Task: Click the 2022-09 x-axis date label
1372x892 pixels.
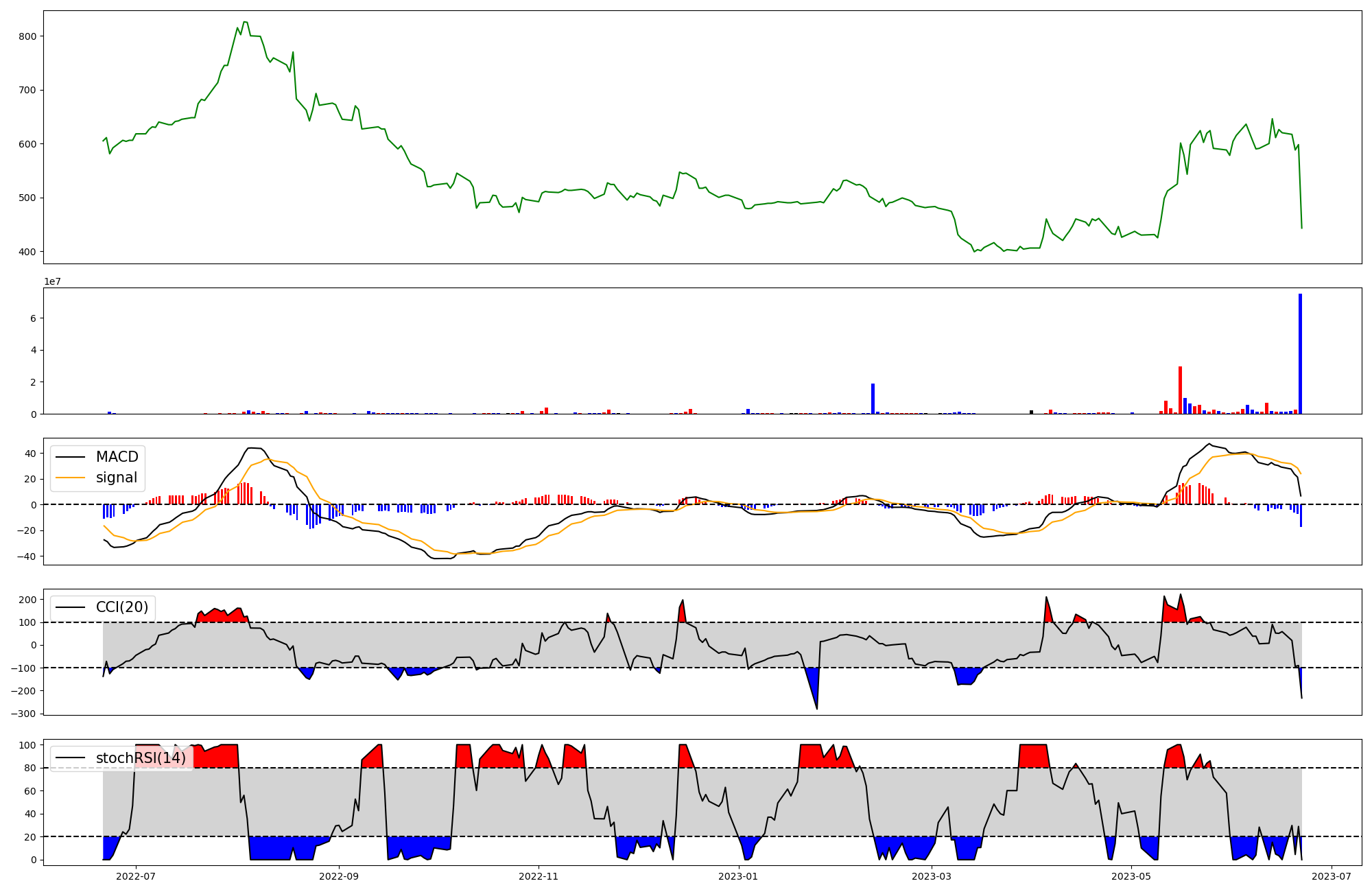Action: pyautogui.click(x=339, y=876)
